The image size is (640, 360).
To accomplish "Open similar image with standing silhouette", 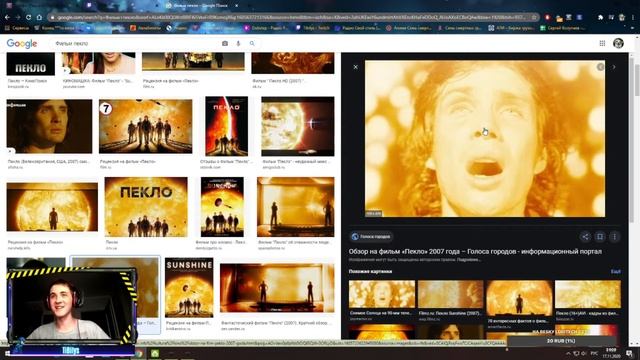I will (519, 298).
